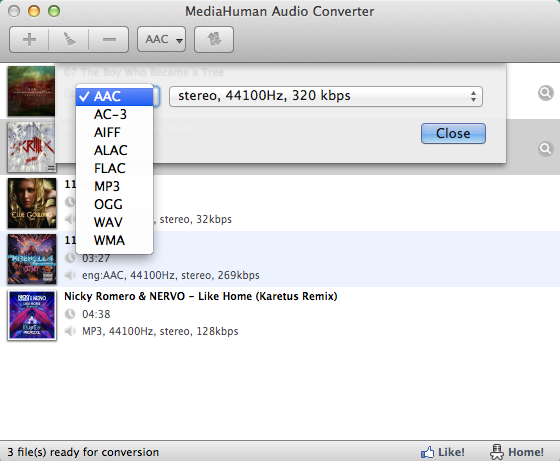Select the Skrillex album cover thumbnail
The height and width of the screenshot is (461, 560).
(x=31, y=147)
